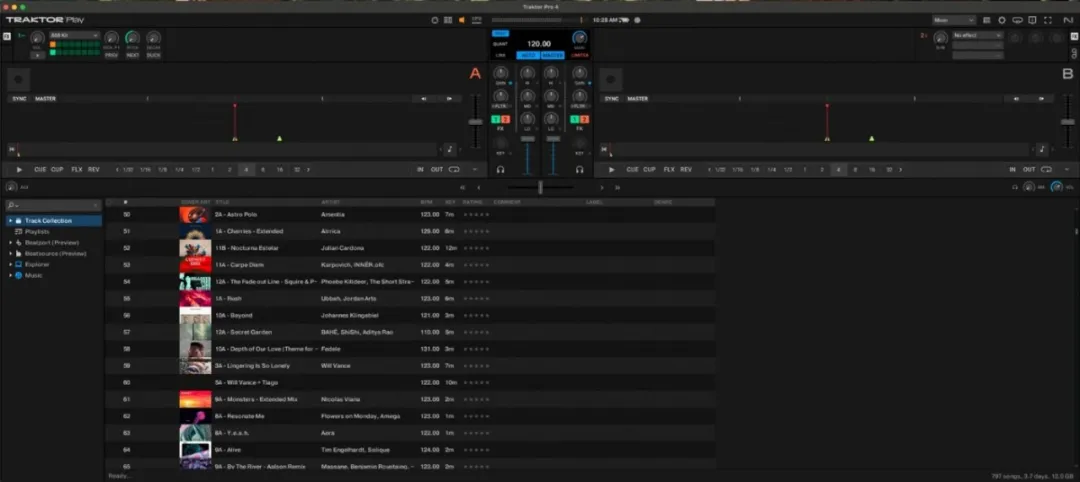Toggle QUANT quantize in master panel
1080x482 pixels.
[x=500, y=43]
